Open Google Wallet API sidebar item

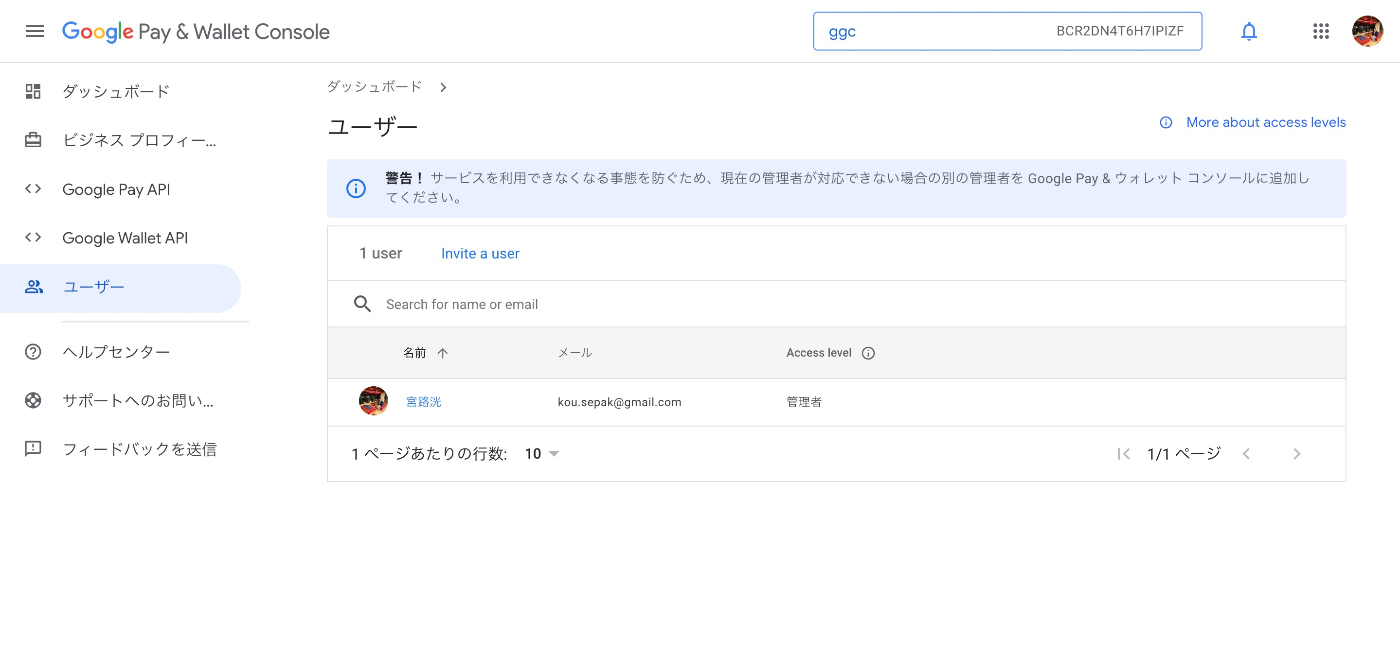(x=120, y=238)
